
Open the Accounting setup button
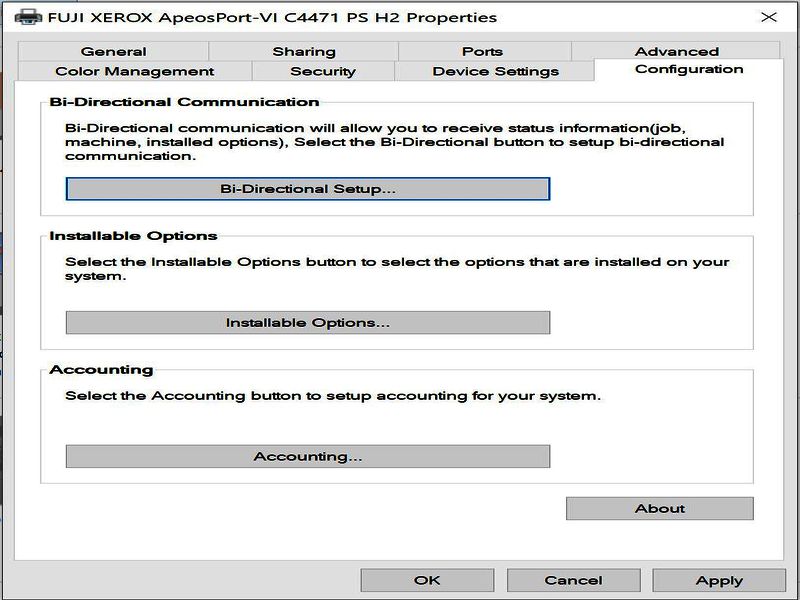[307, 457]
